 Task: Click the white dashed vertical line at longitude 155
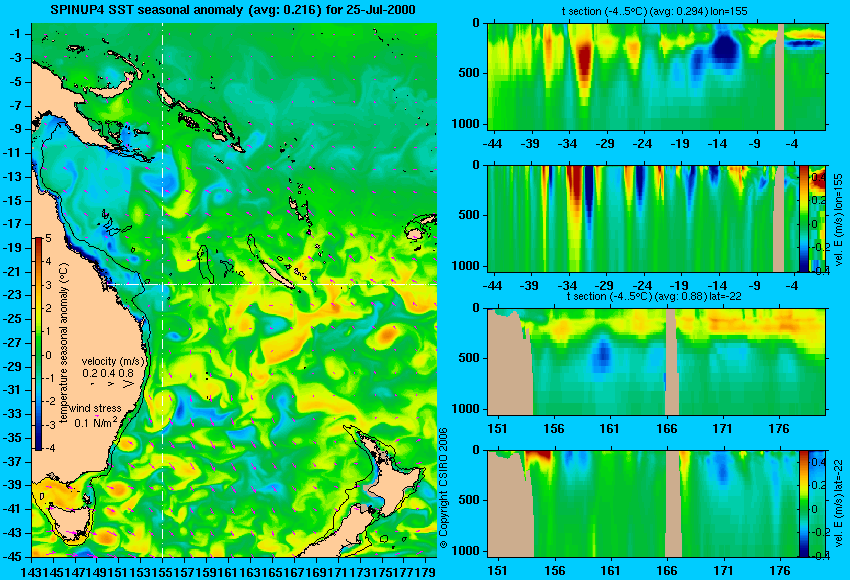point(163,290)
